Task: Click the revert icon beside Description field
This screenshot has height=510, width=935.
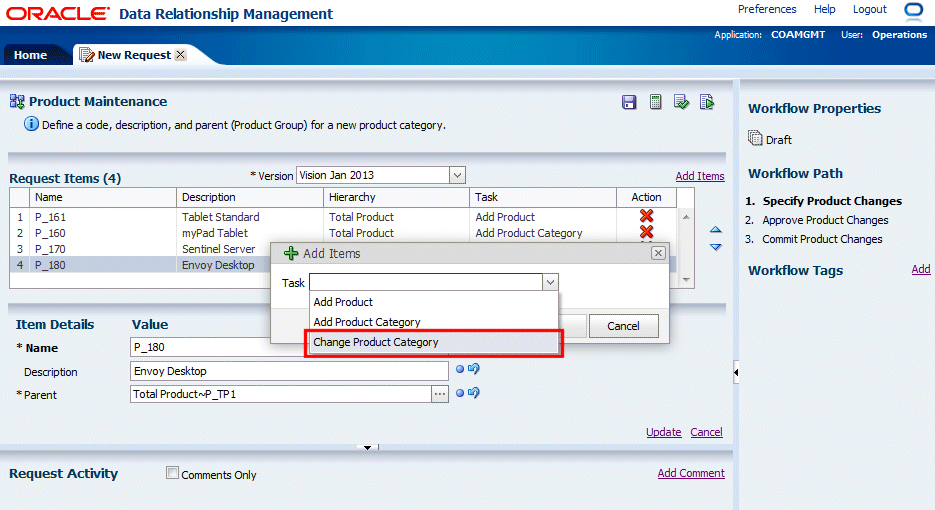Action: (x=474, y=370)
